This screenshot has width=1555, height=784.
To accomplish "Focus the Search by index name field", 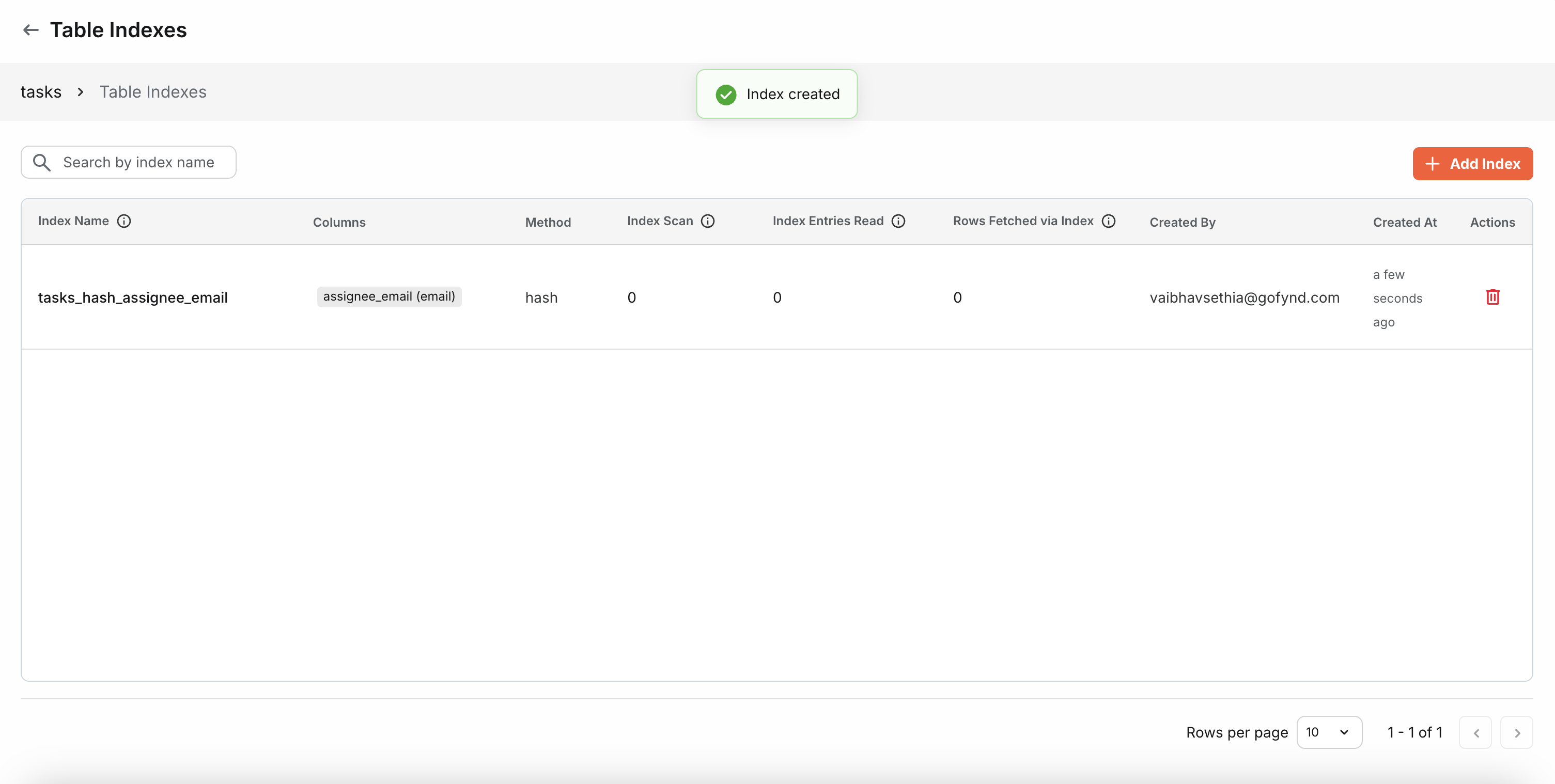I will point(139,162).
